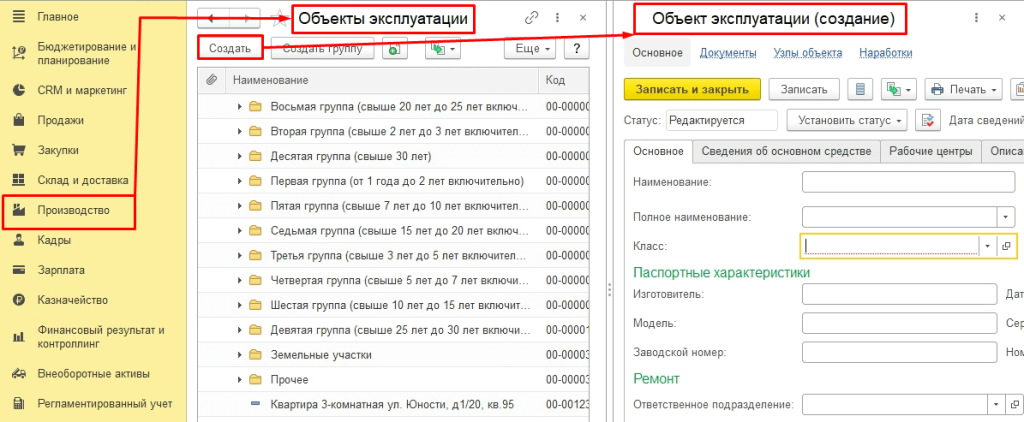This screenshot has height=422, width=1024.
Task: Select Шестая группа row
Action: tap(393, 305)
